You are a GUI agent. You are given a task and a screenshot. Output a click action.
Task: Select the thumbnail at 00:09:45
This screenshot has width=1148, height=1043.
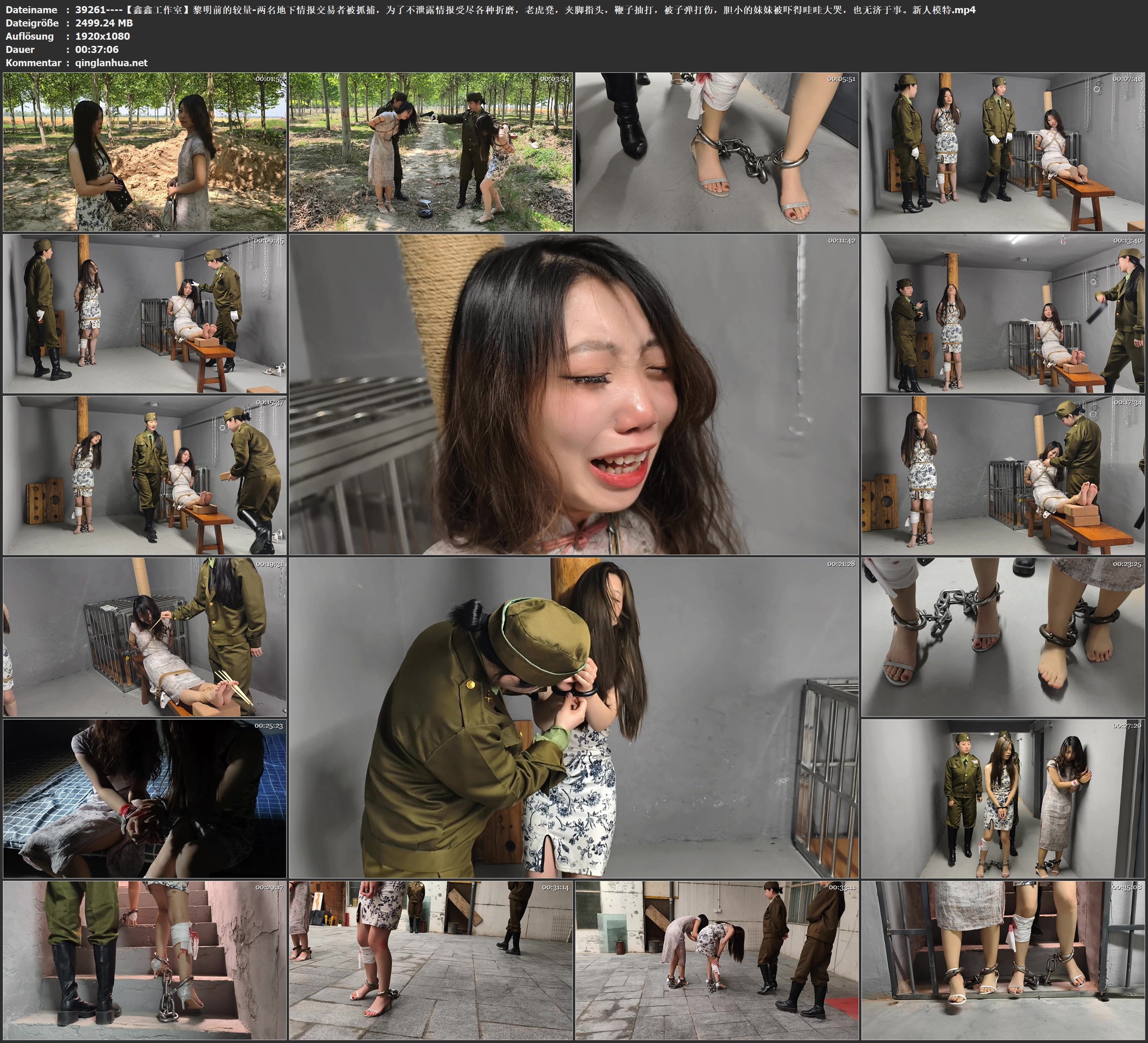(145, 313)
